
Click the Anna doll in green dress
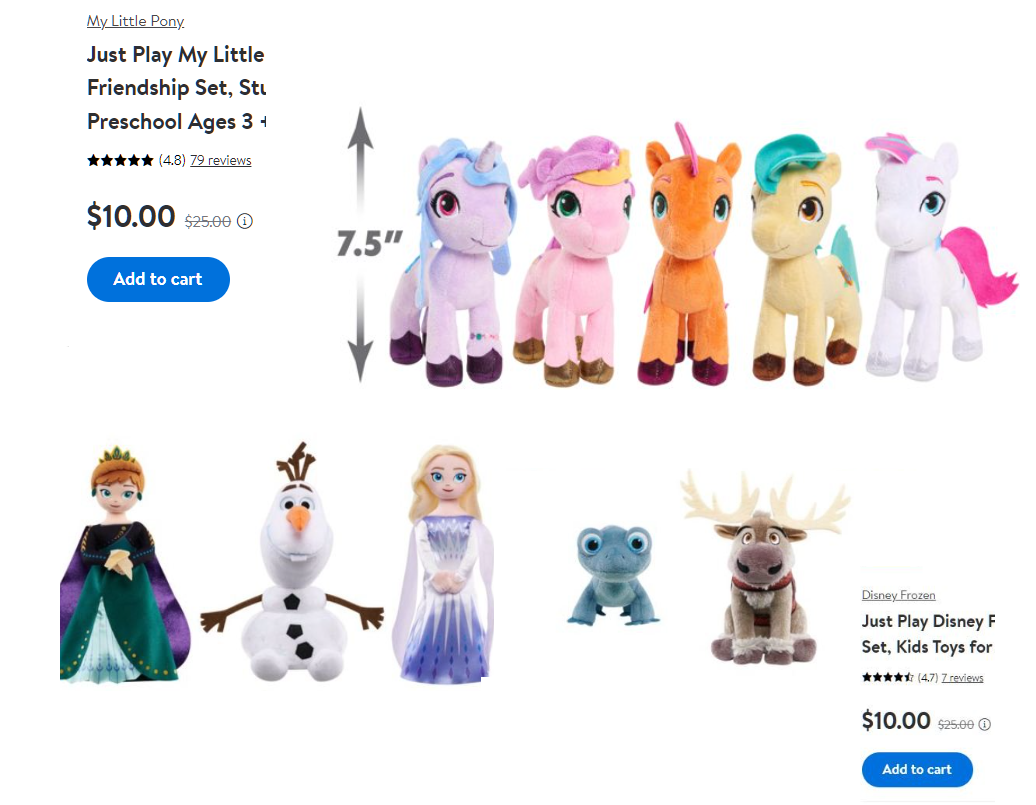pos(124,565)
